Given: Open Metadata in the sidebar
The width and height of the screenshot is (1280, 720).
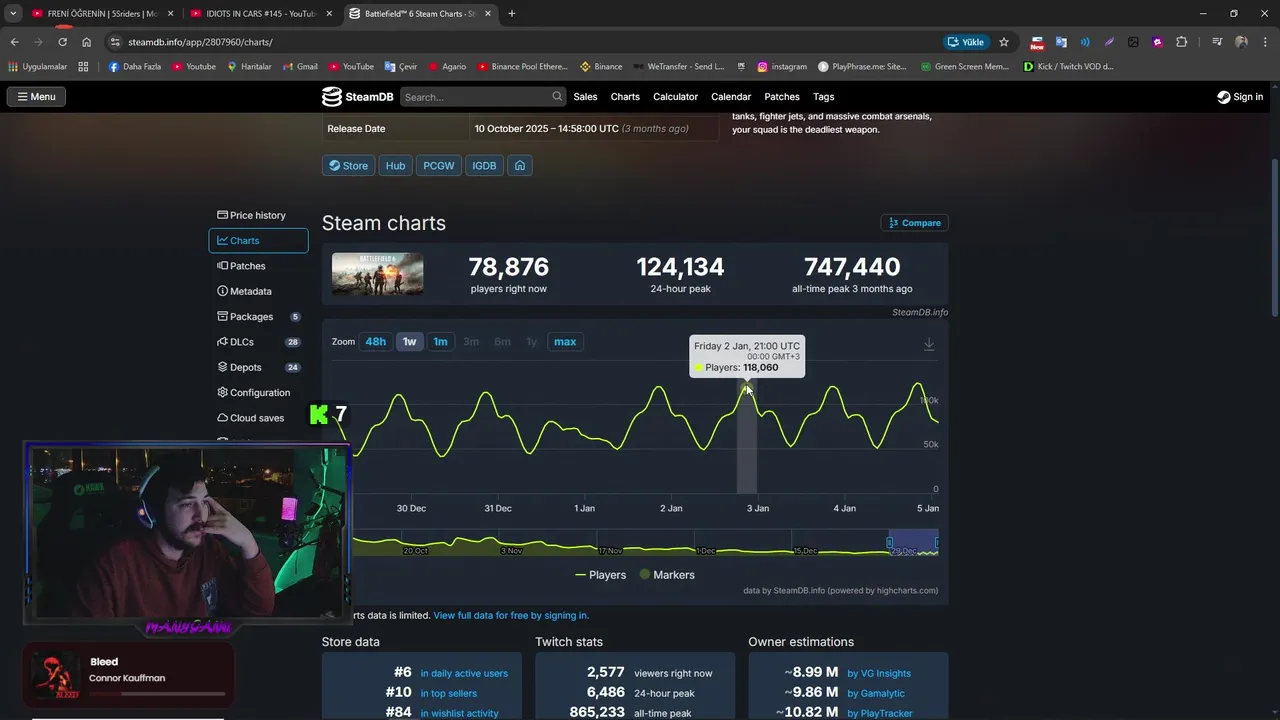Looking at the screenshot, I should click(258, 291).
